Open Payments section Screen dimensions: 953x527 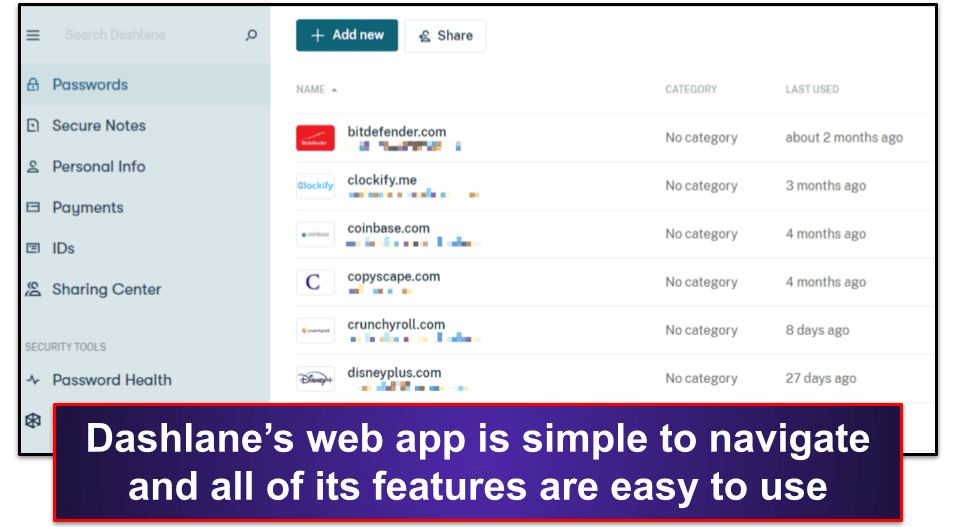(88, 208)
